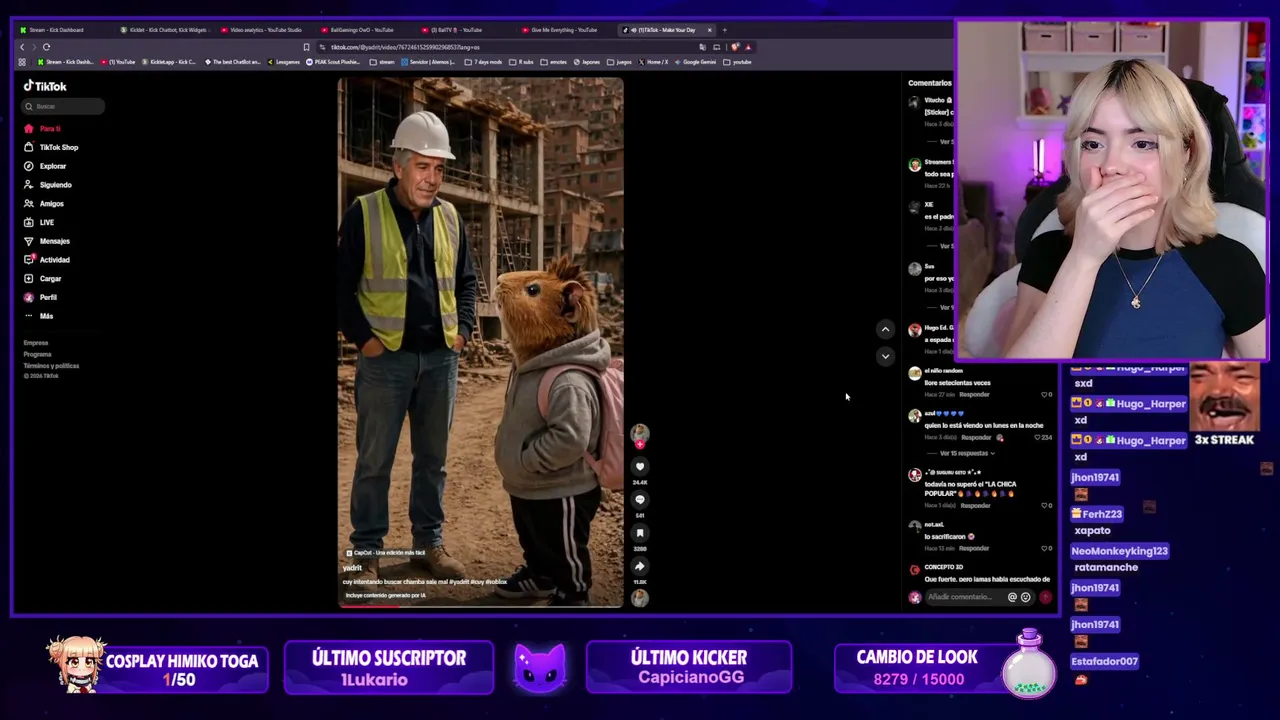
Task: Like the "LA CHICA POPULAR" comment
Action: 1046,505
